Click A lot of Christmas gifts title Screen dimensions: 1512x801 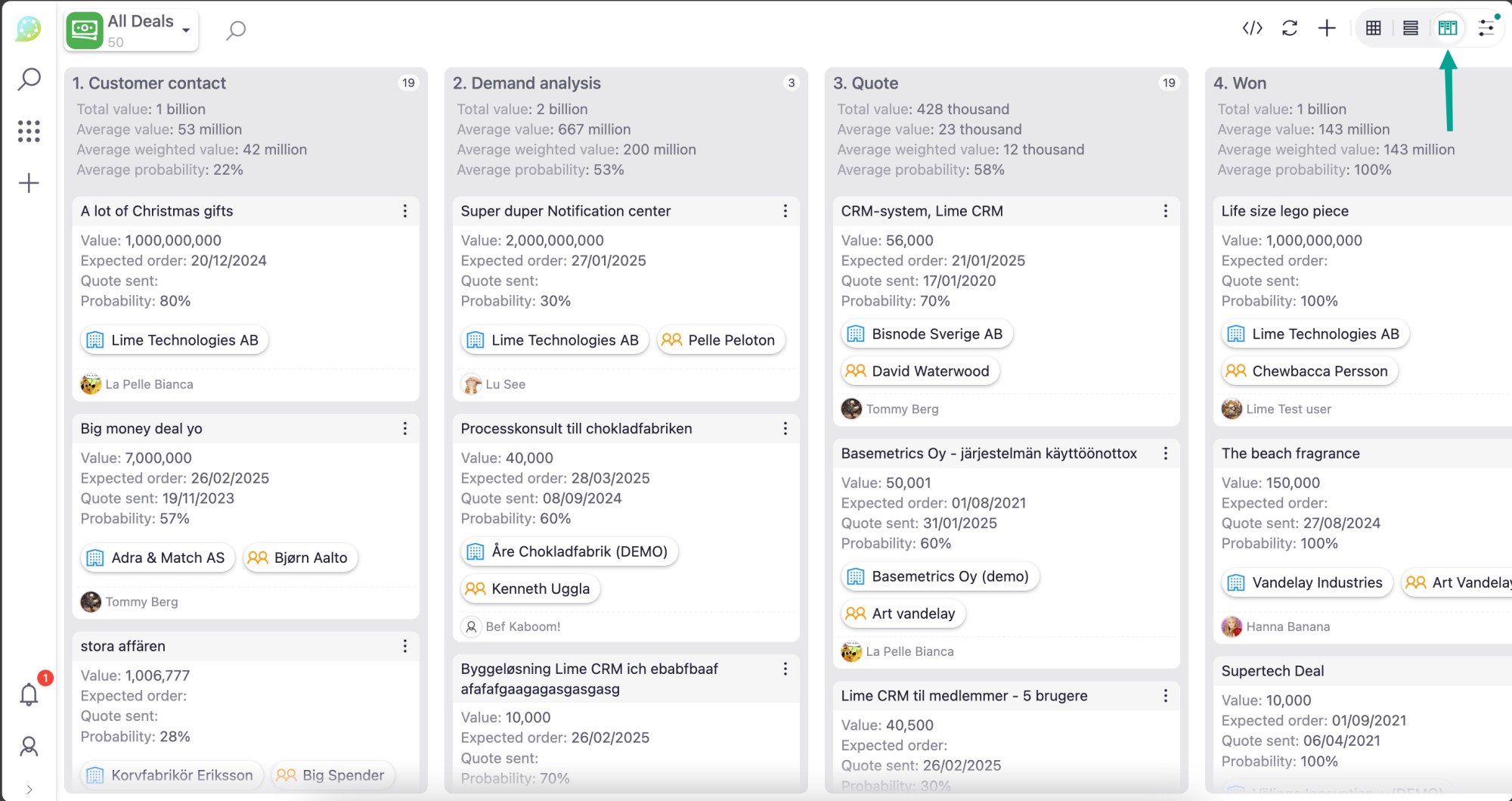click(x=156, y=211)
